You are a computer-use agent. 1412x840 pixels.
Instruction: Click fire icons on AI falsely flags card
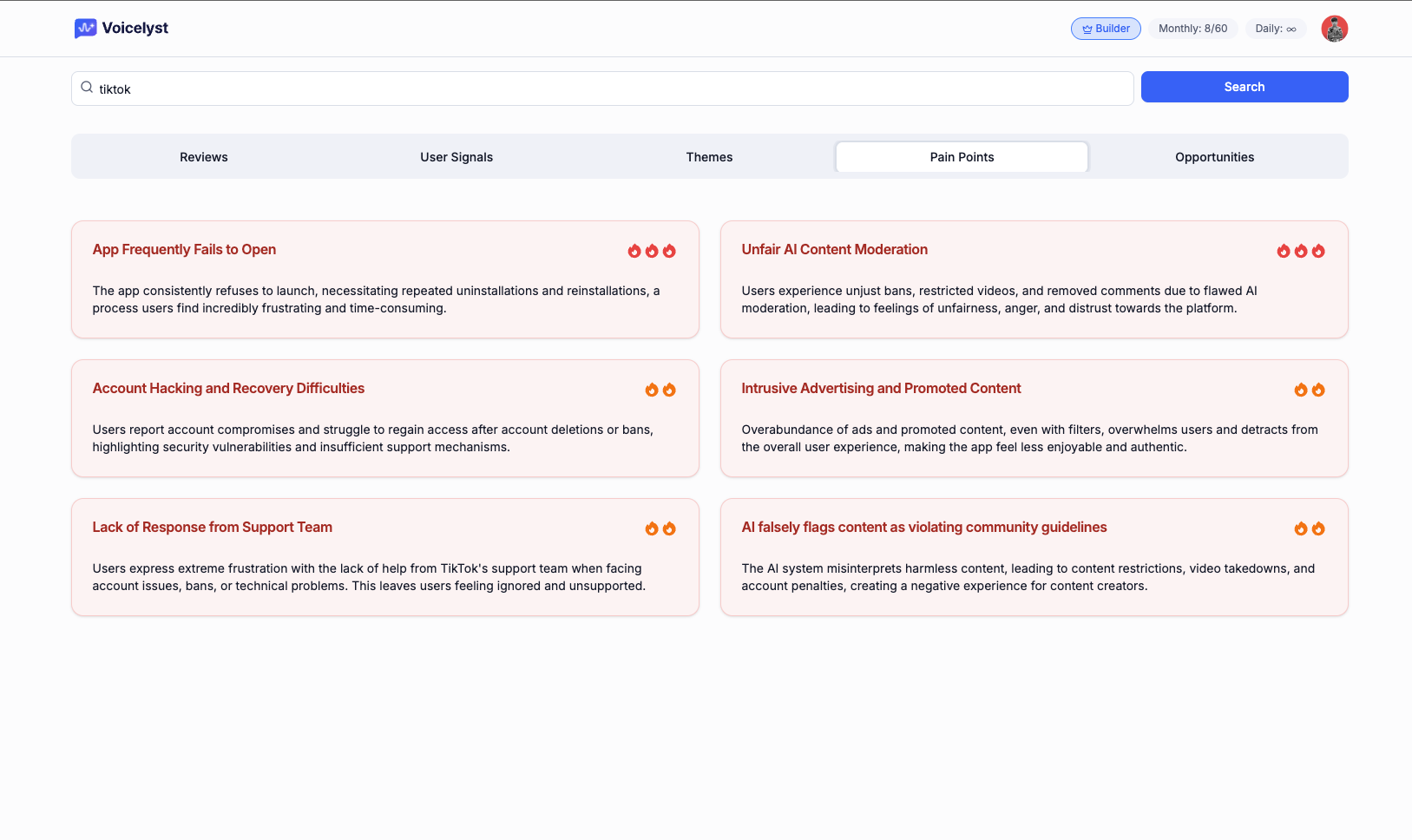point(1310,528)
